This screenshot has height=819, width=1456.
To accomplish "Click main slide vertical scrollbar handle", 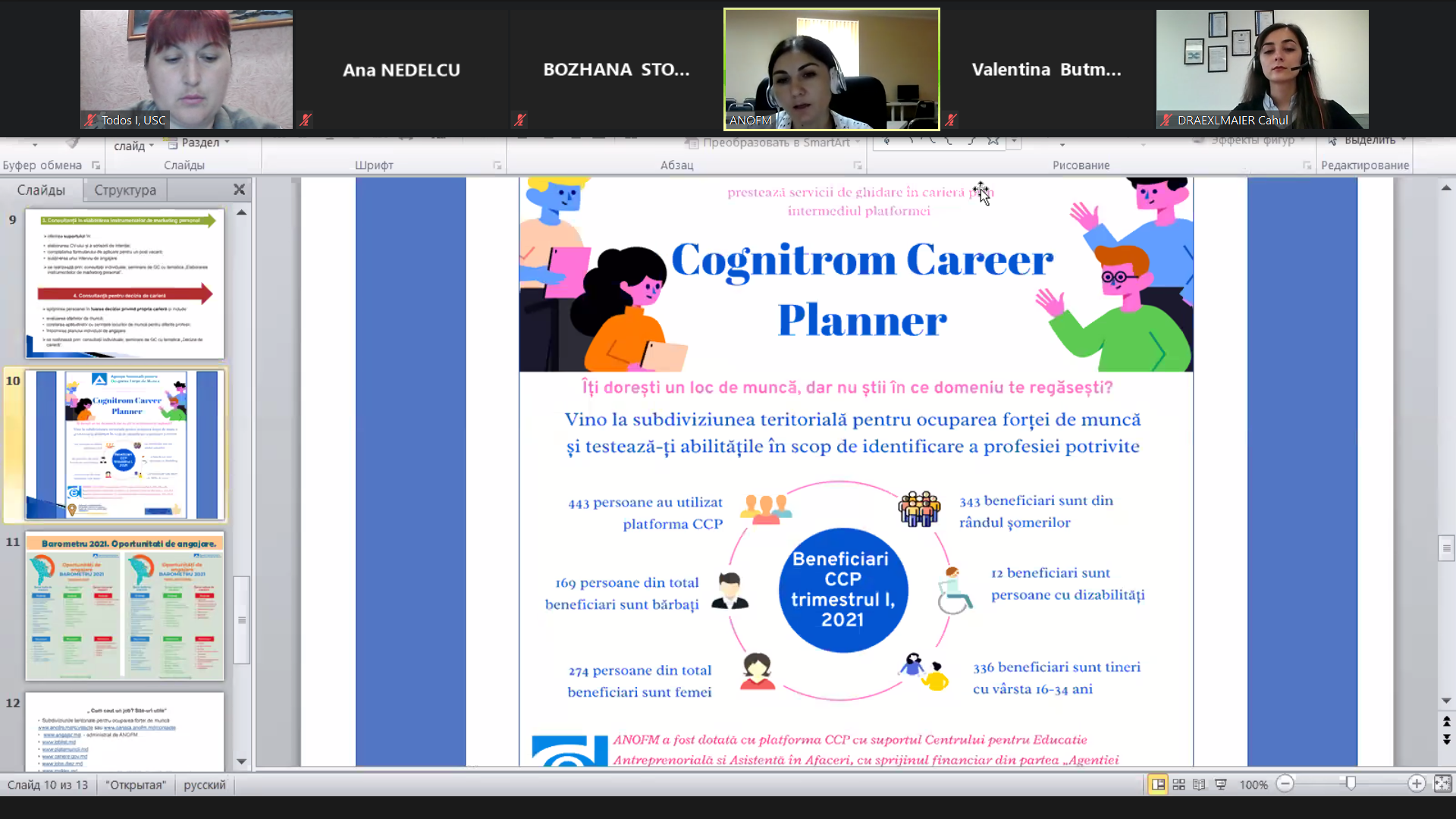I will click(1446, 548).
